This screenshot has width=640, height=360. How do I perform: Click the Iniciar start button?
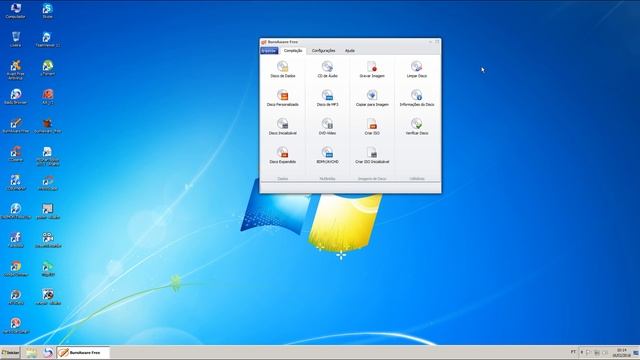click(10, 353)
